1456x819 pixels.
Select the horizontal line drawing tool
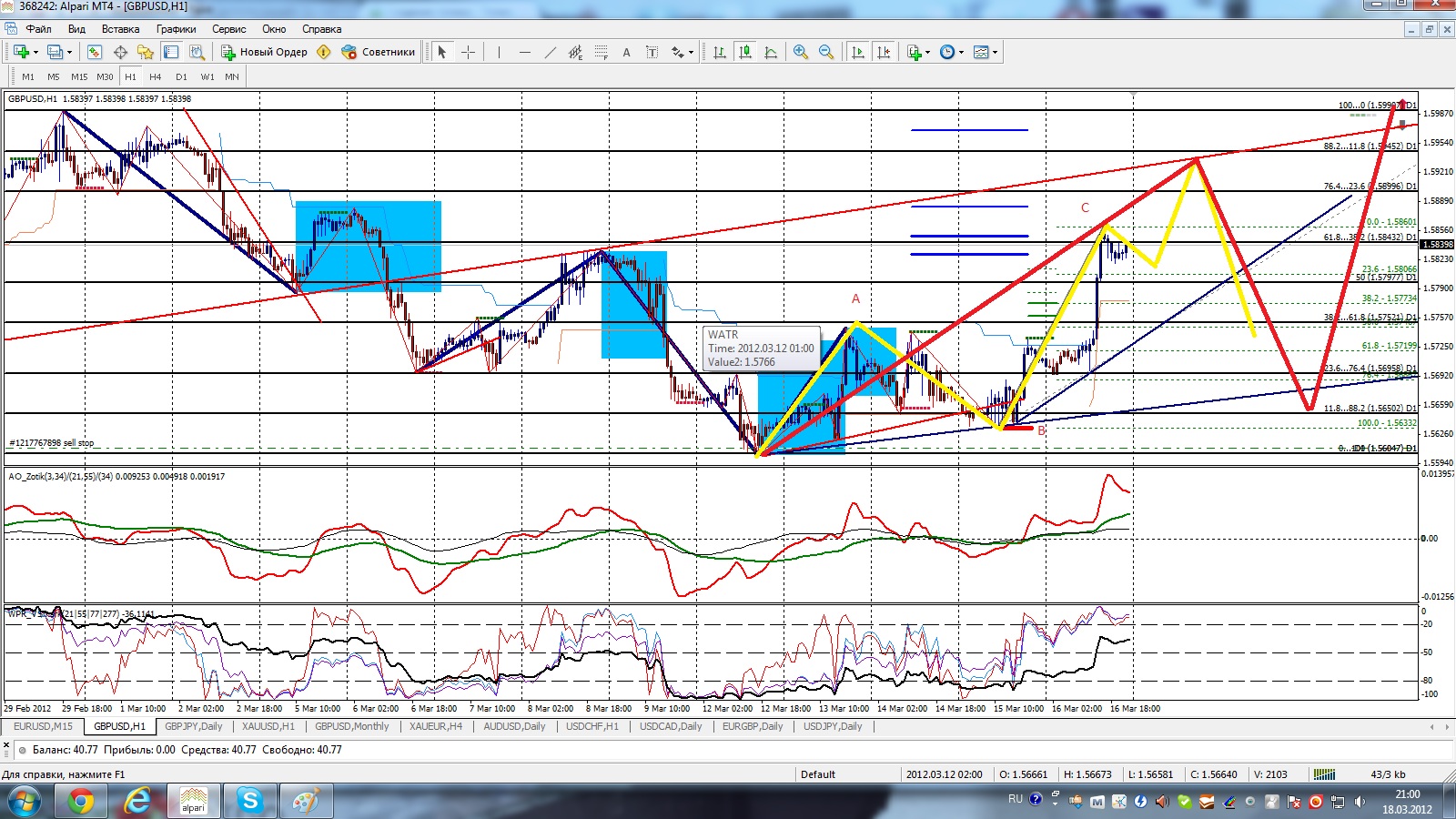[524, 52]
